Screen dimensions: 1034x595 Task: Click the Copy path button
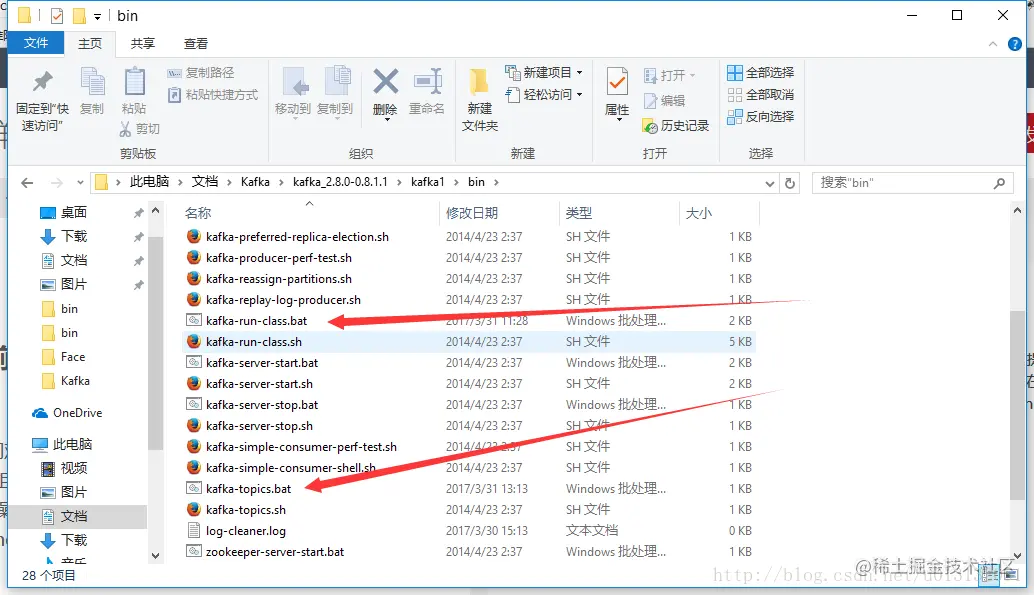201,73
